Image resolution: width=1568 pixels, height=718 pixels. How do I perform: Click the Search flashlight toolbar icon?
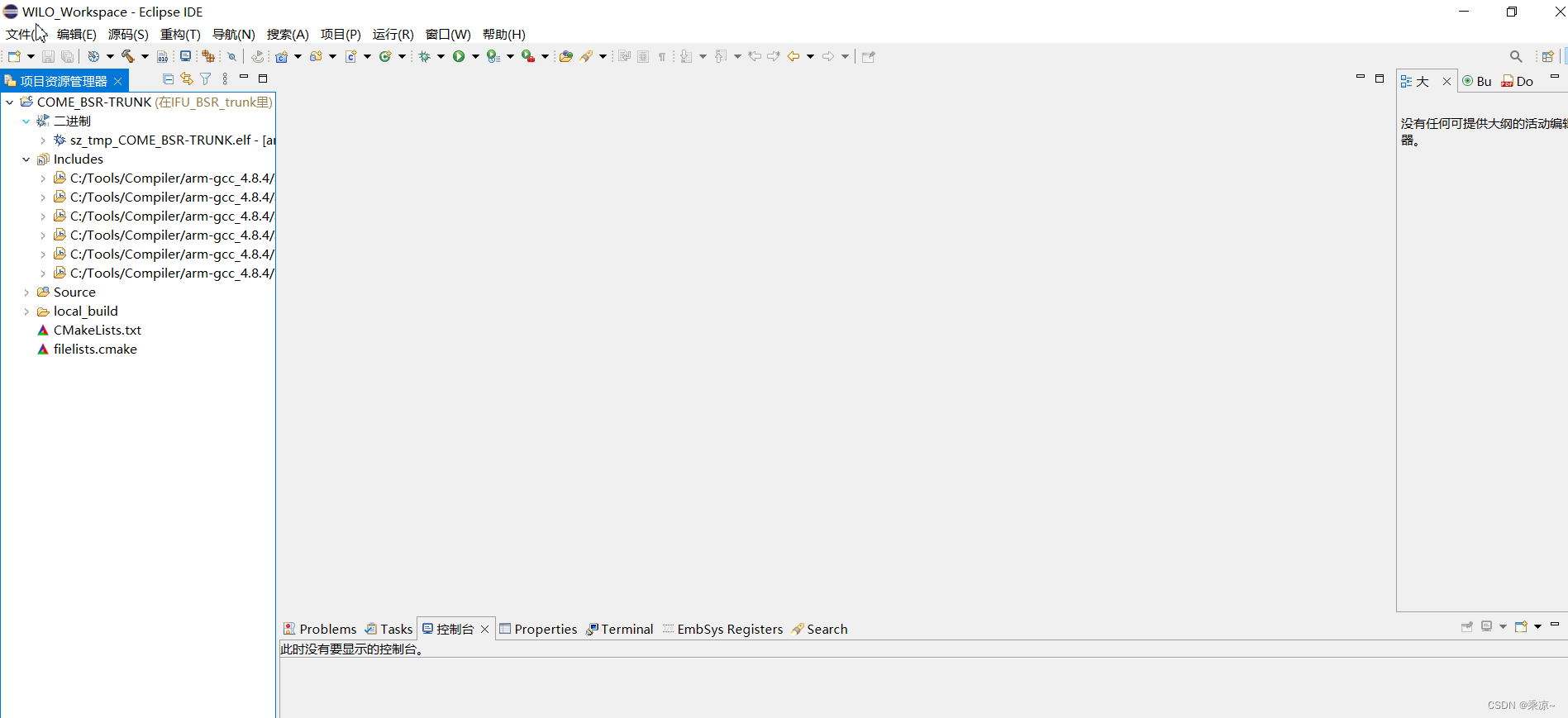tap(587, 56)
